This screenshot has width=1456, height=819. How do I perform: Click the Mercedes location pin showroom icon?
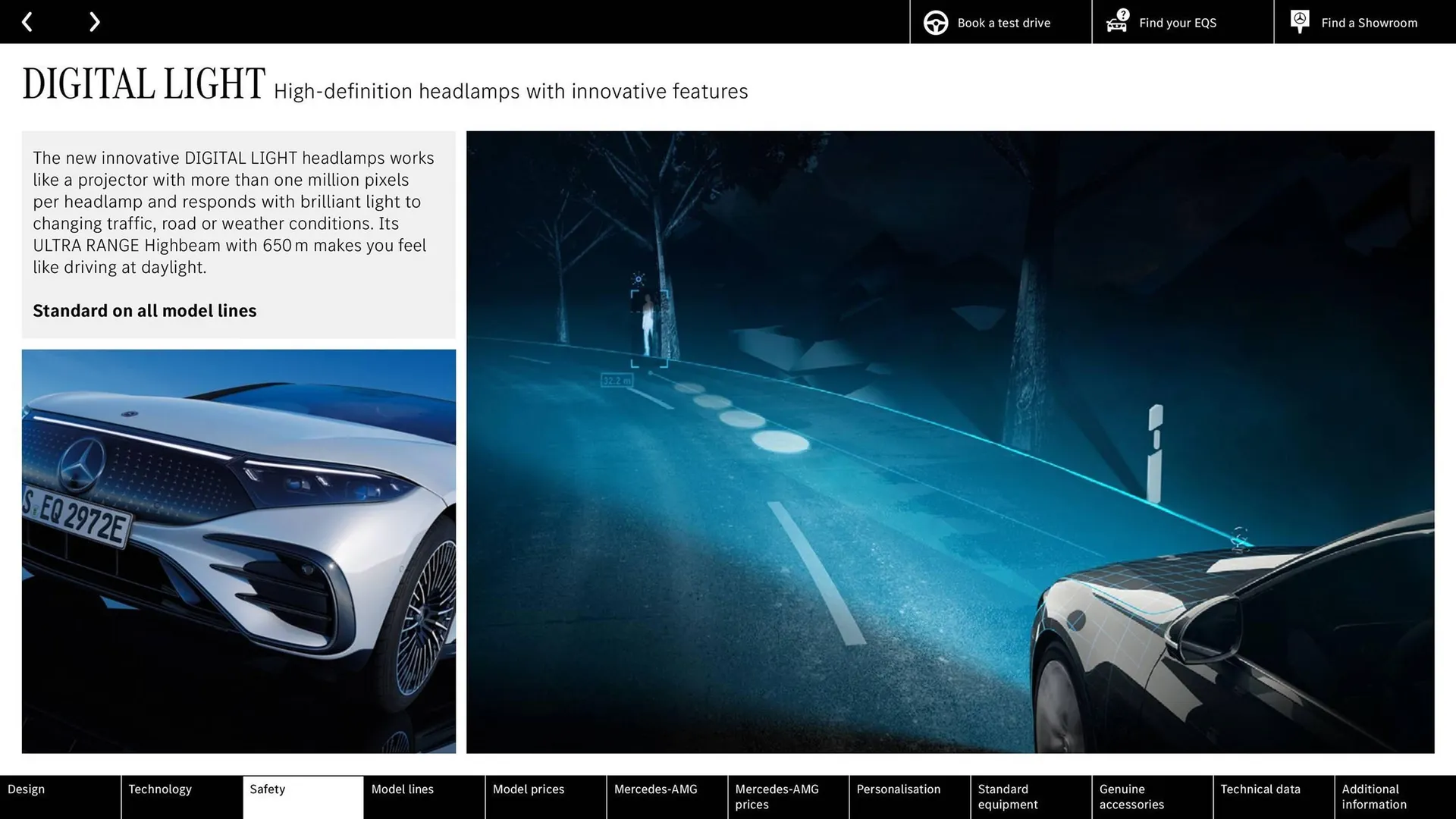point(1299,20)
